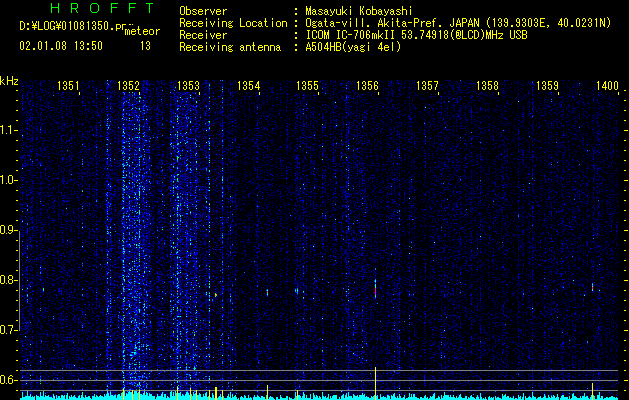
Task: Click the meteor count value 13
Action: 145,46
